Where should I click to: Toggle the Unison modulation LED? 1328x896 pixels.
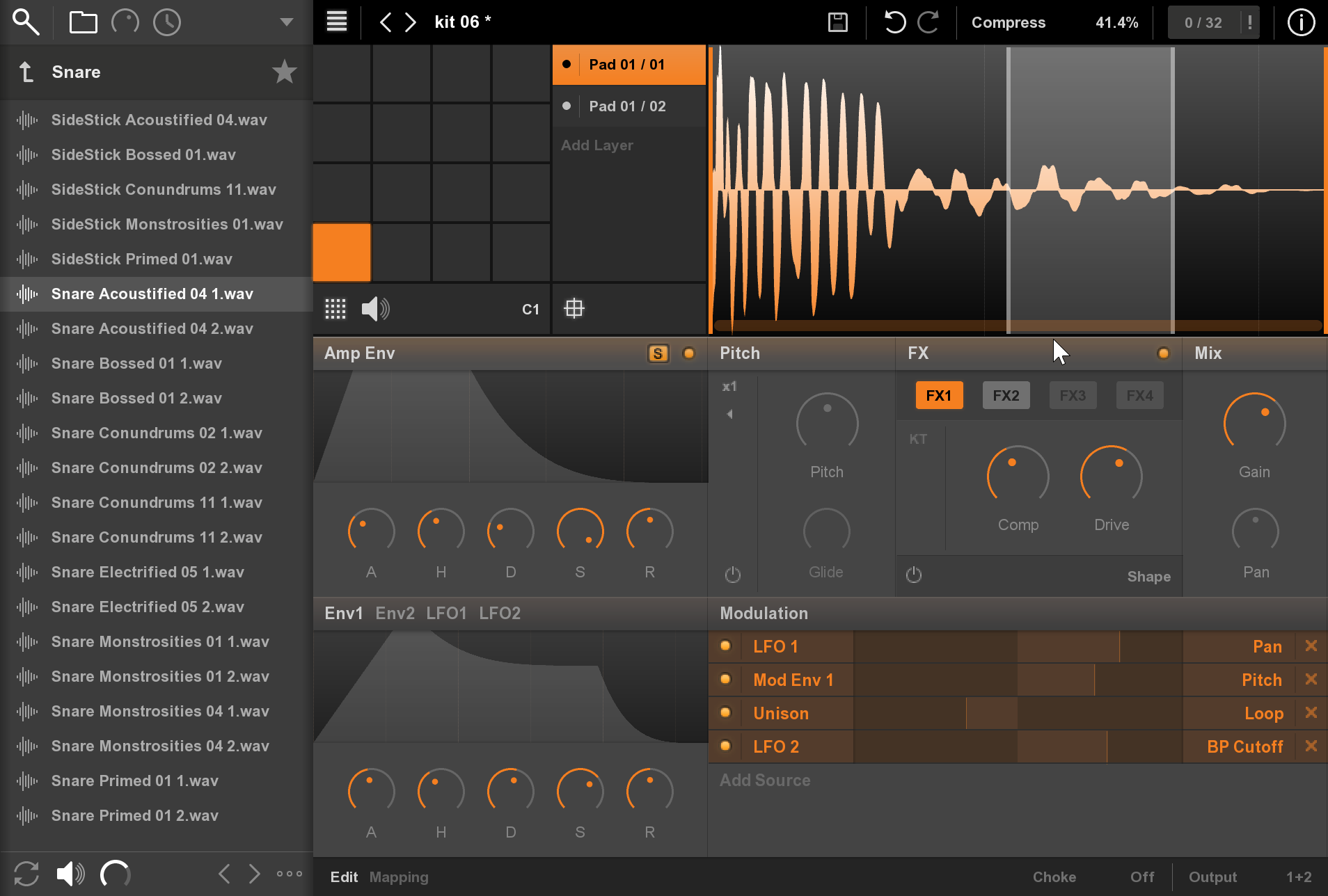click(x=725, y=712)
